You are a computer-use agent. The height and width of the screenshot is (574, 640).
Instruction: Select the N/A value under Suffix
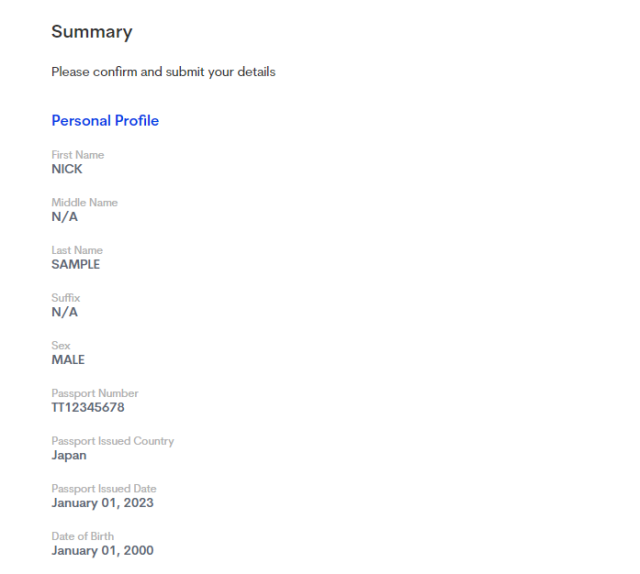tap(64, 312)
